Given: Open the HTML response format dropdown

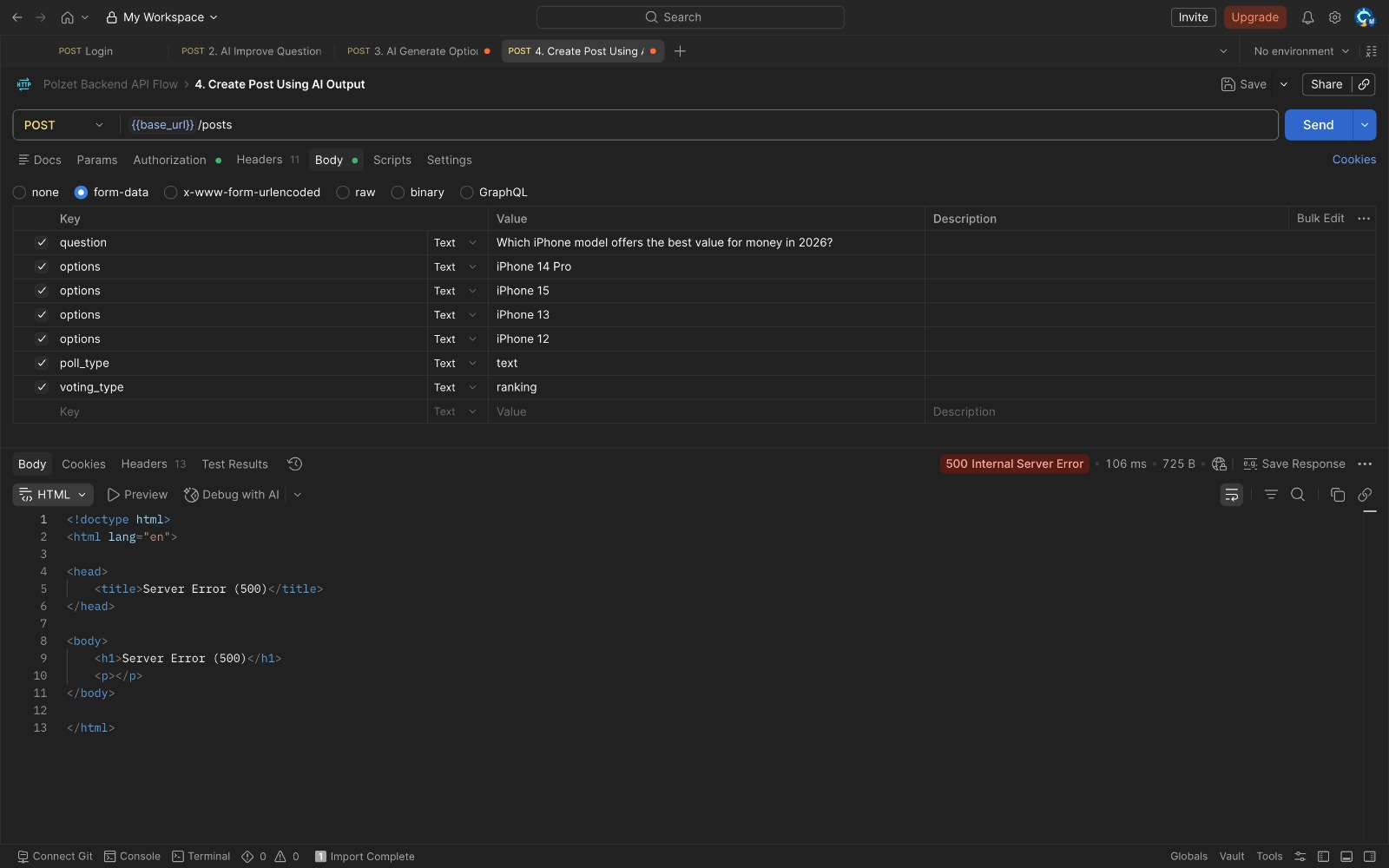Looking at the screenshot, I should [54, 495].
